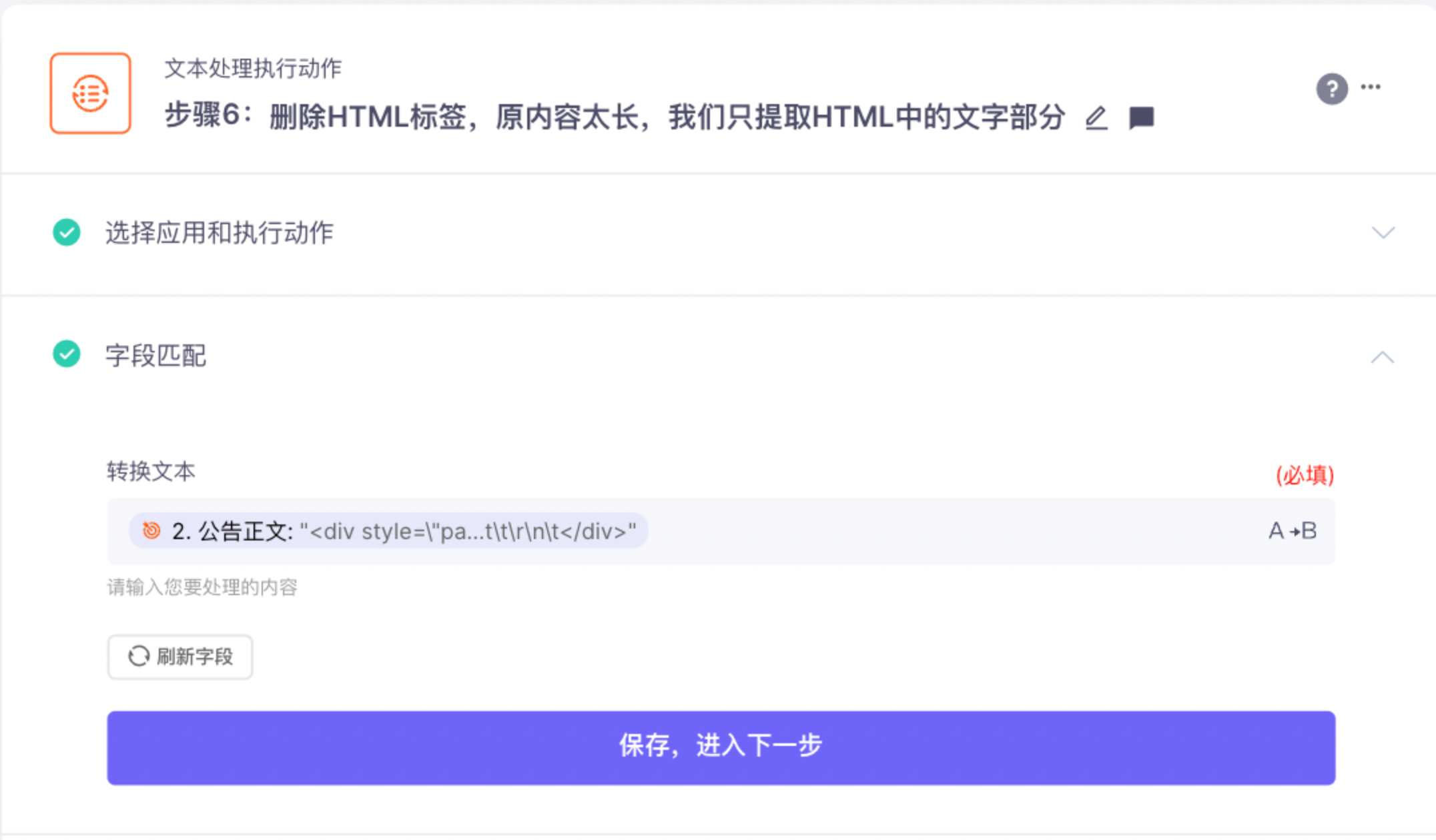1436x840 pixels.
Task: Click the pencil edit icon beside step title
Action: (1096, 118)
